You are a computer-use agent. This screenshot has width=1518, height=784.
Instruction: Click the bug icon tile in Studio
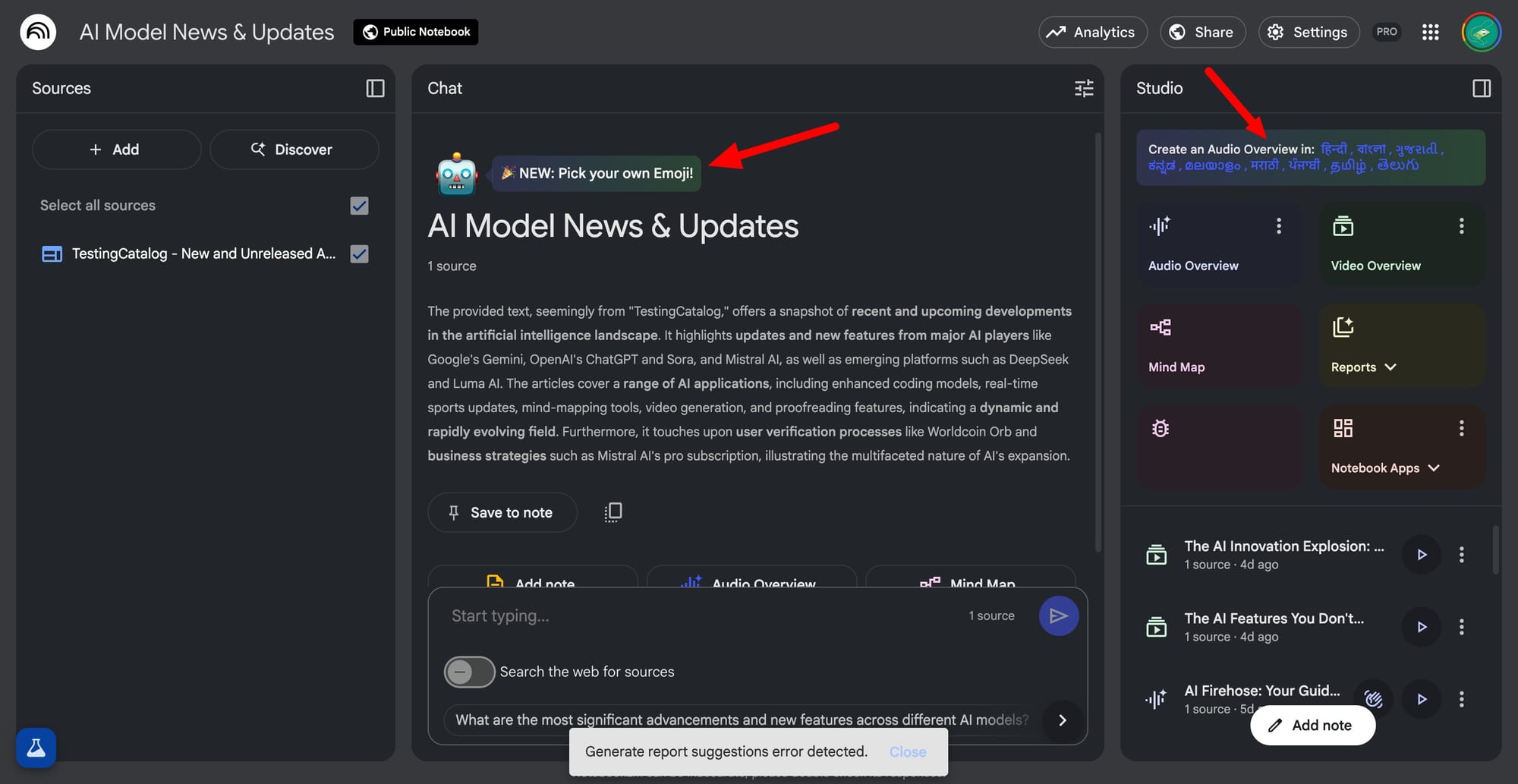pos(1219,446)
